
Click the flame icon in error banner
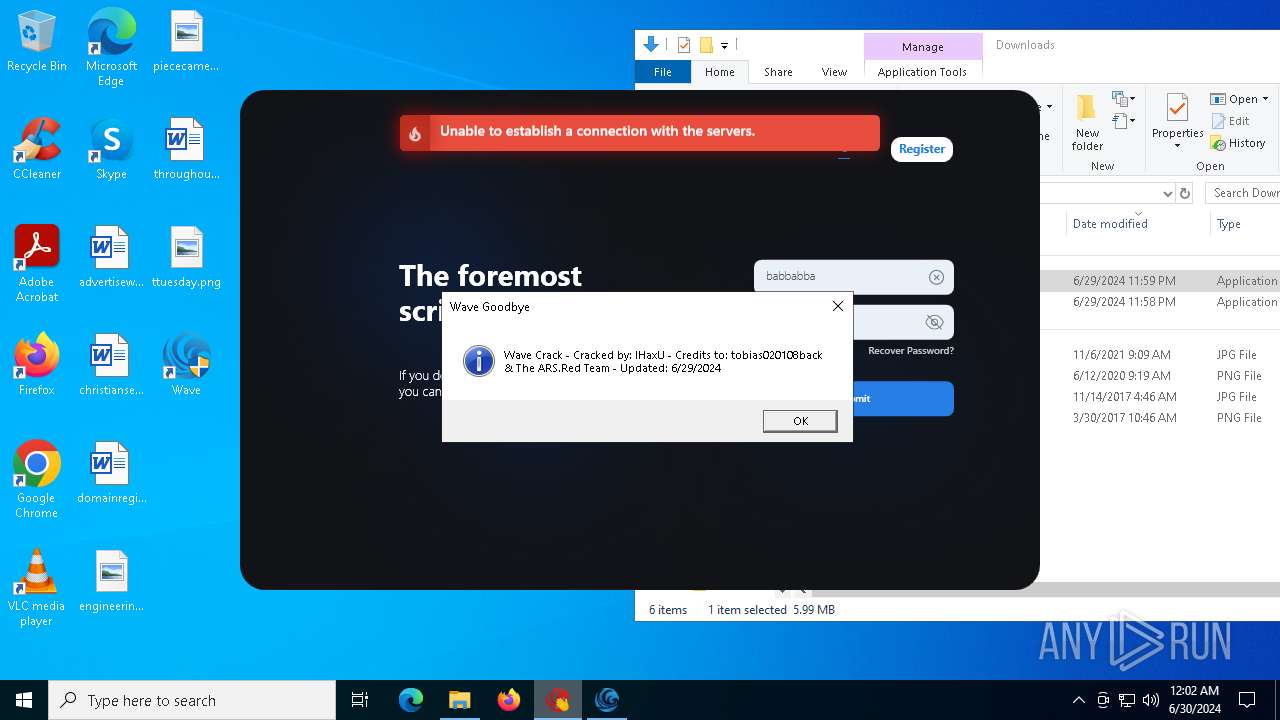click(414, 133)
